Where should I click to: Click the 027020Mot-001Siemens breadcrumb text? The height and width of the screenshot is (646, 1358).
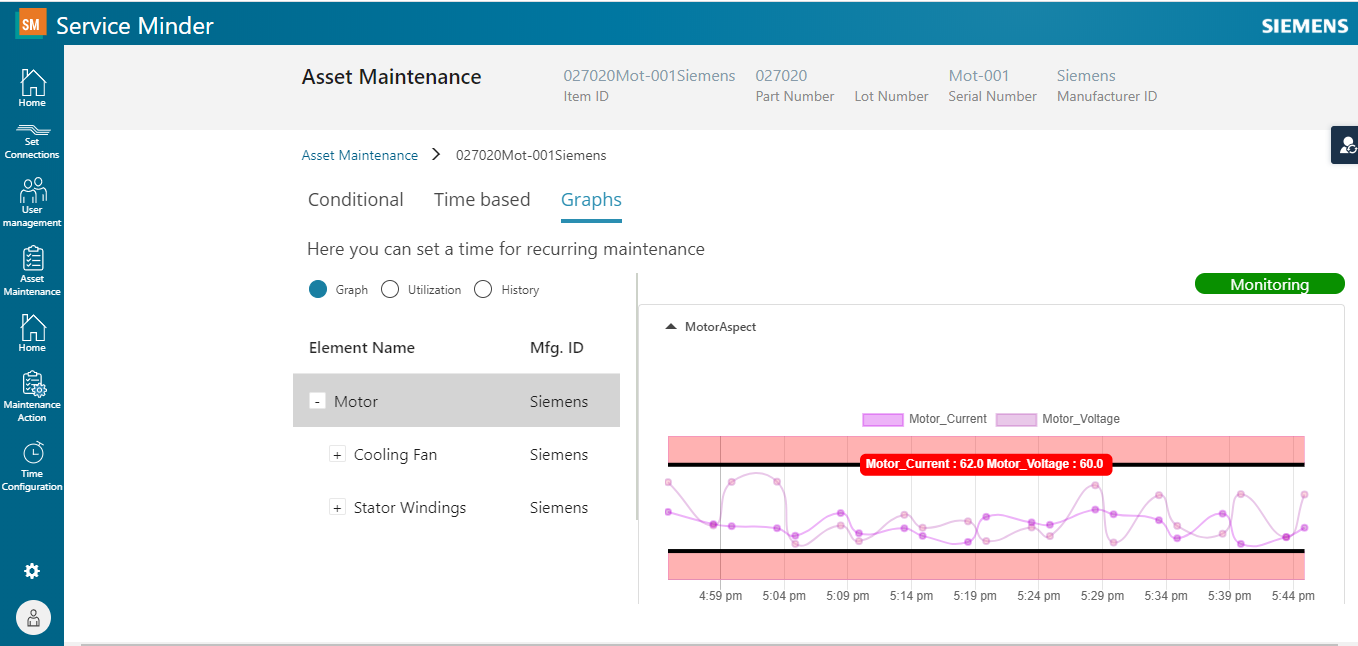(x=531, y=155)
